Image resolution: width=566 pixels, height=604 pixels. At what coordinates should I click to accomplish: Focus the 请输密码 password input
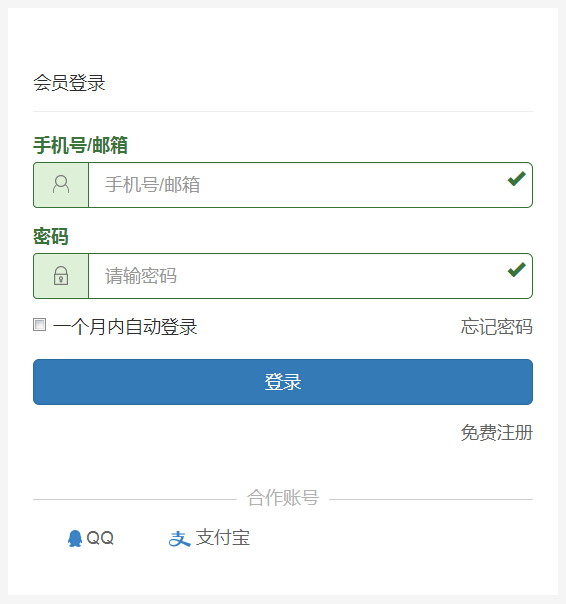(x=310, y=276)
